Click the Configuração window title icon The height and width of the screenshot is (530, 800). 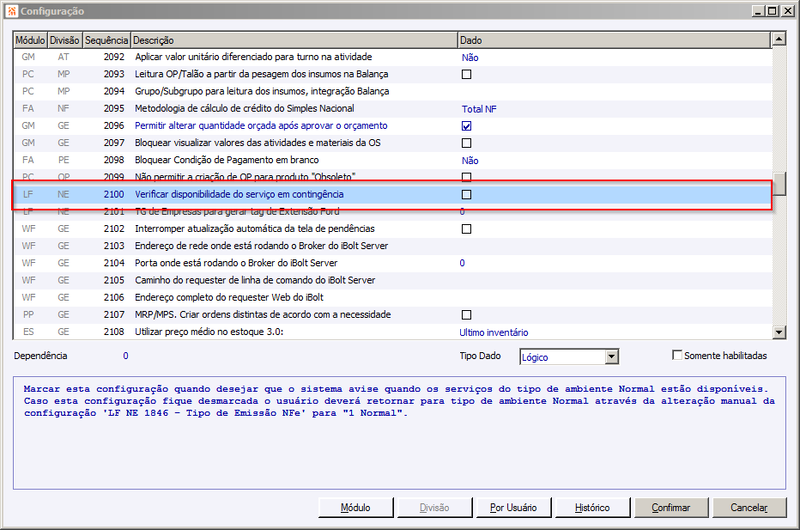click(x=12, y=11)
